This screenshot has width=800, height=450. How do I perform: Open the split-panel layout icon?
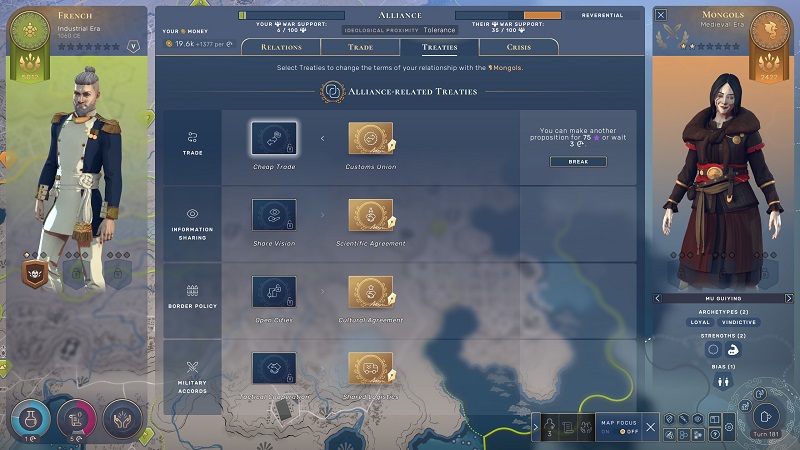click(x=715, y=419)
